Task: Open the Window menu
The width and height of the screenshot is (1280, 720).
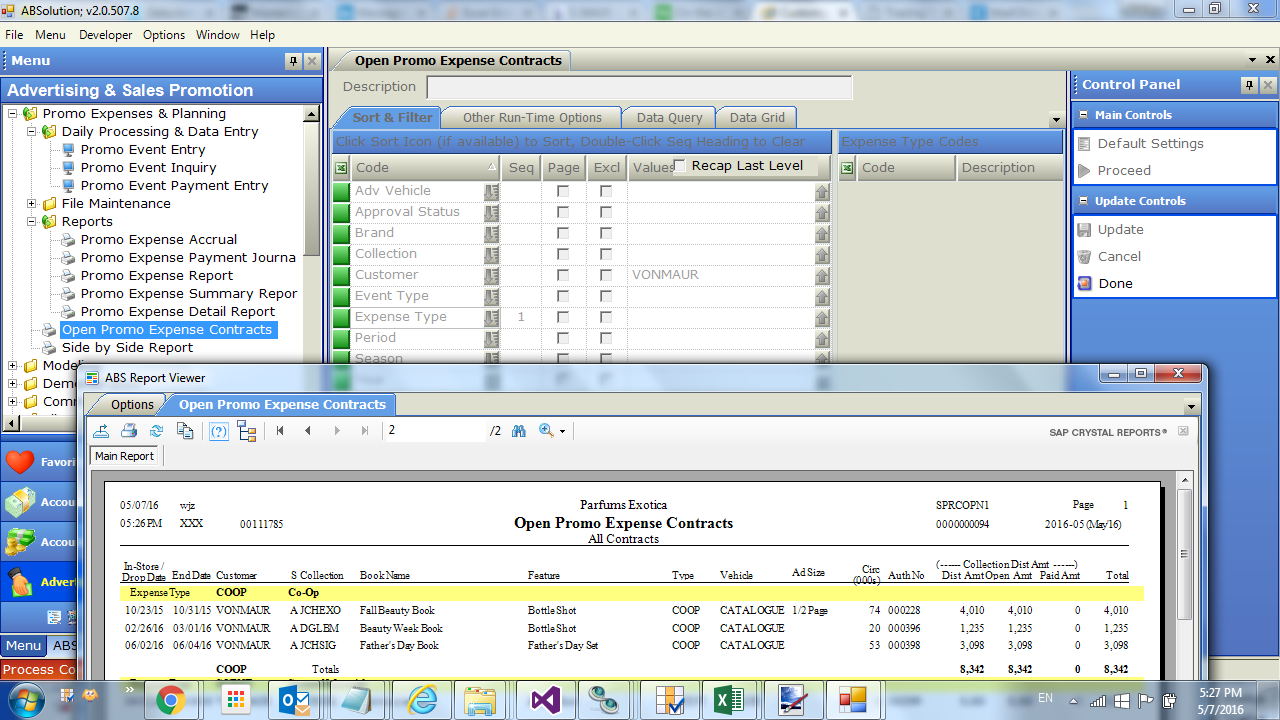Action: (x=217, y=34)
